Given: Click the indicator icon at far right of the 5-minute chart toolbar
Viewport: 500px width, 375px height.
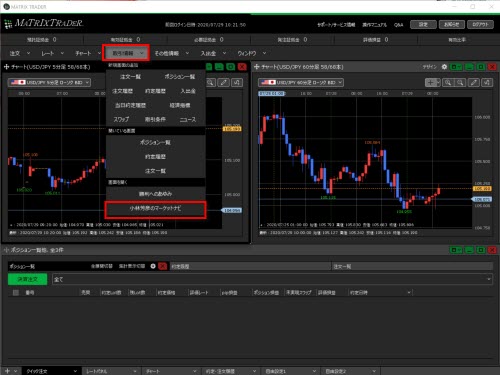Looking at the screenshot, I should click(237, 82).
